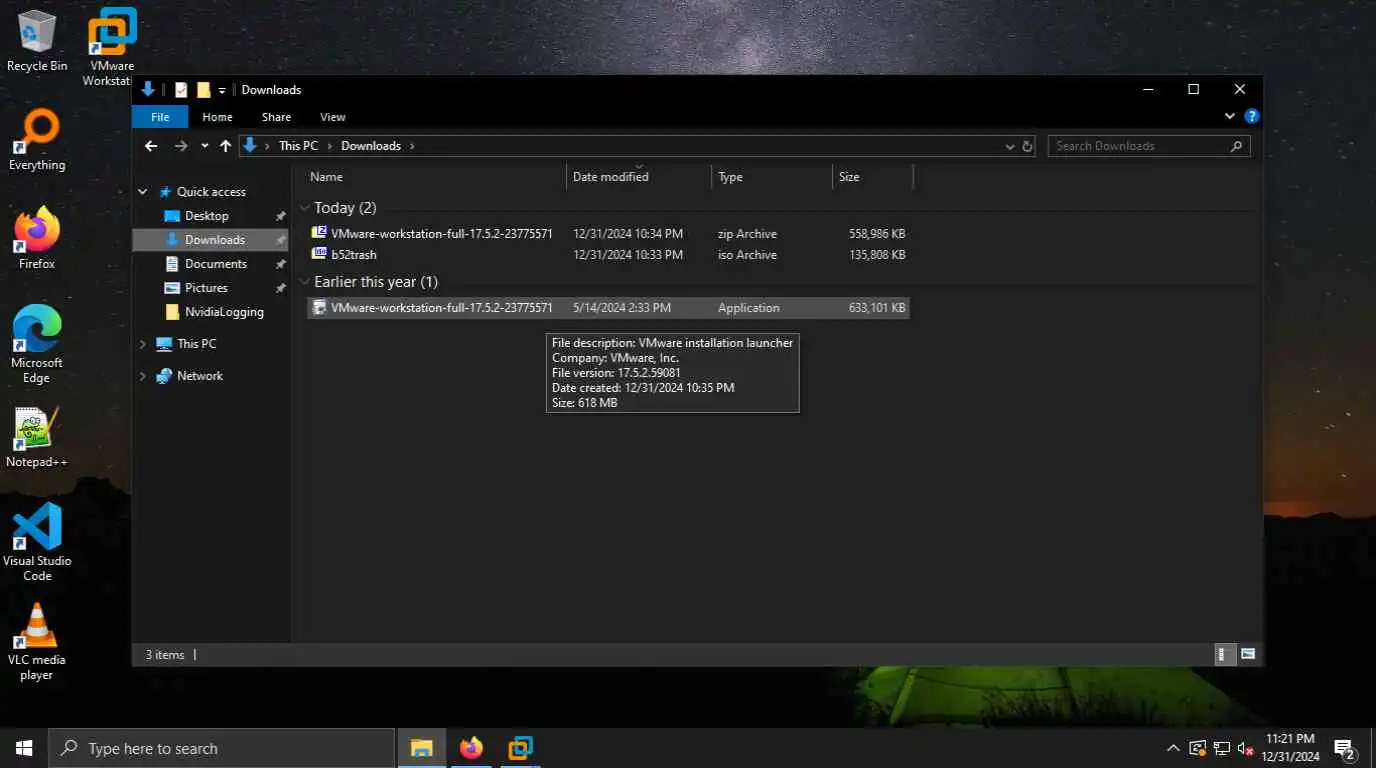Screen dimensions: 1376x768
Task: Expand the Network tree node
Action: click(x=143, y=376)
